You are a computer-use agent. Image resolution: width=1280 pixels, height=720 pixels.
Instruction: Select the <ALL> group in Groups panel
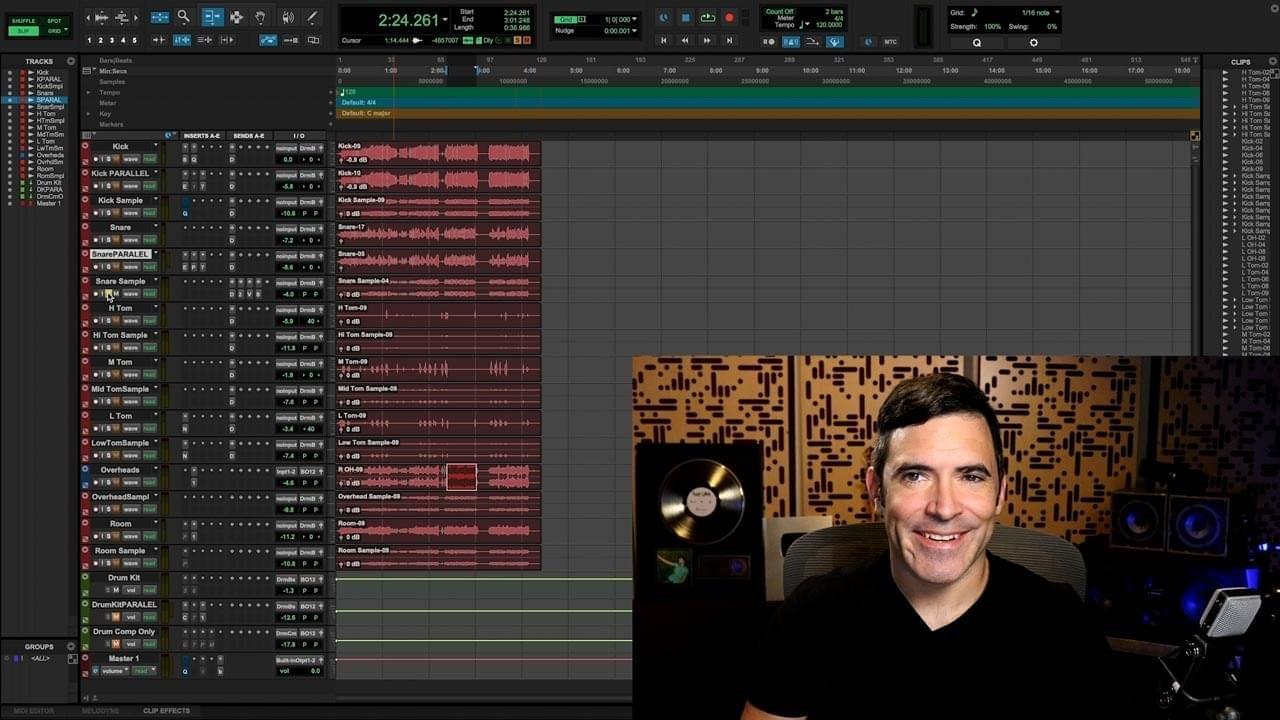click(41, 657)
